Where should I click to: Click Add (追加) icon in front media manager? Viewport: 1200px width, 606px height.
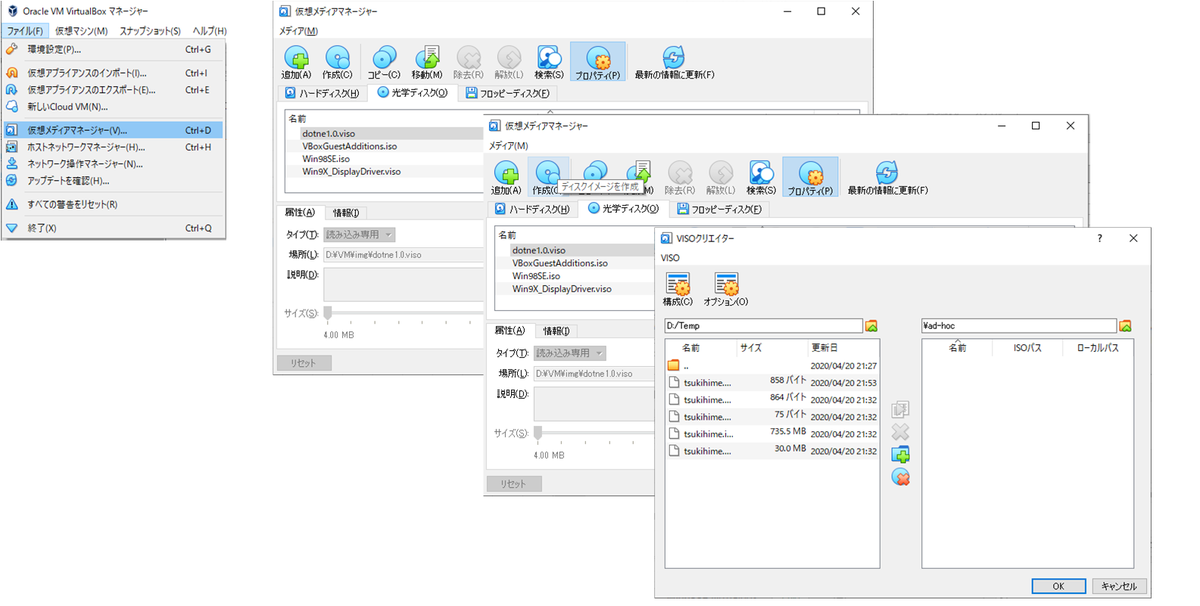(507, 175)
